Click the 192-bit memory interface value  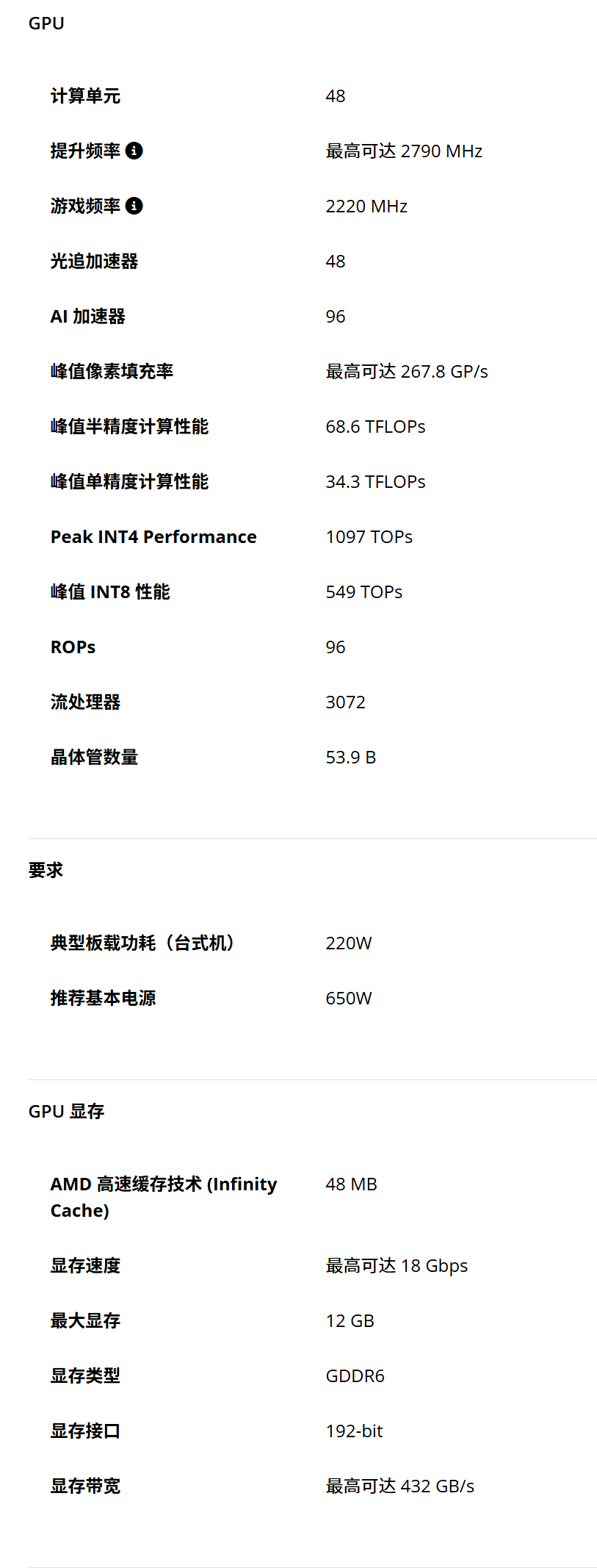355,1431
